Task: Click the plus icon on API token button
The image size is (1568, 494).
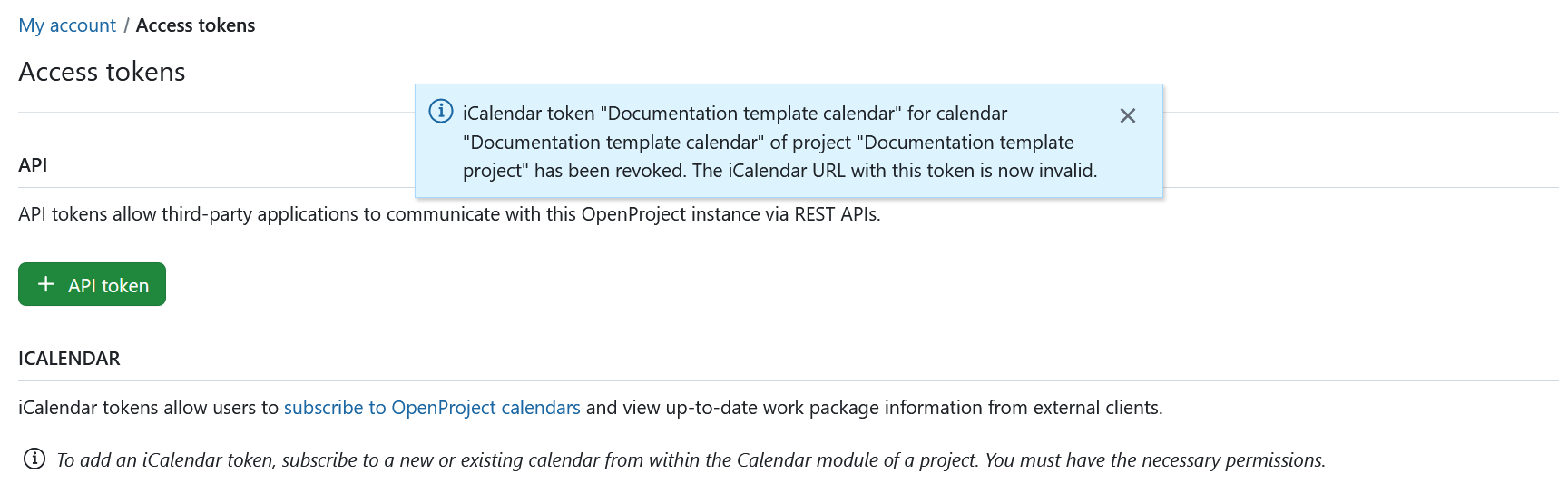Action: click(x=45, y=284)
